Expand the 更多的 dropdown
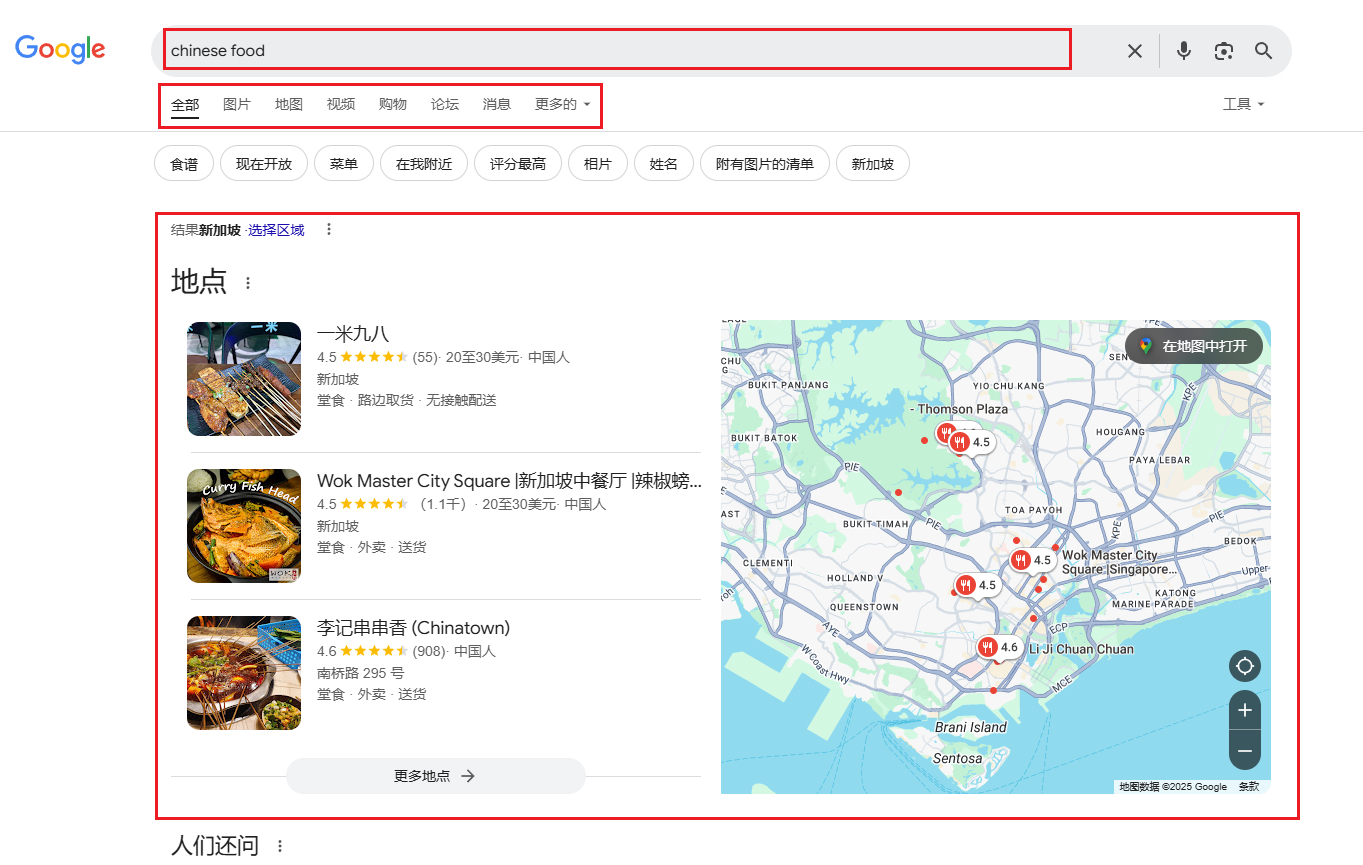This screenshot has width=1363, height=865. [x=563, y=104]
